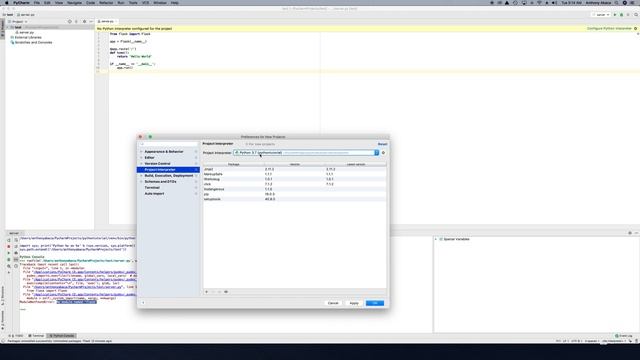The width and height of the screenshot is (640, 360).
Task: Expand the Version Control category
Action: click(142, 164)
